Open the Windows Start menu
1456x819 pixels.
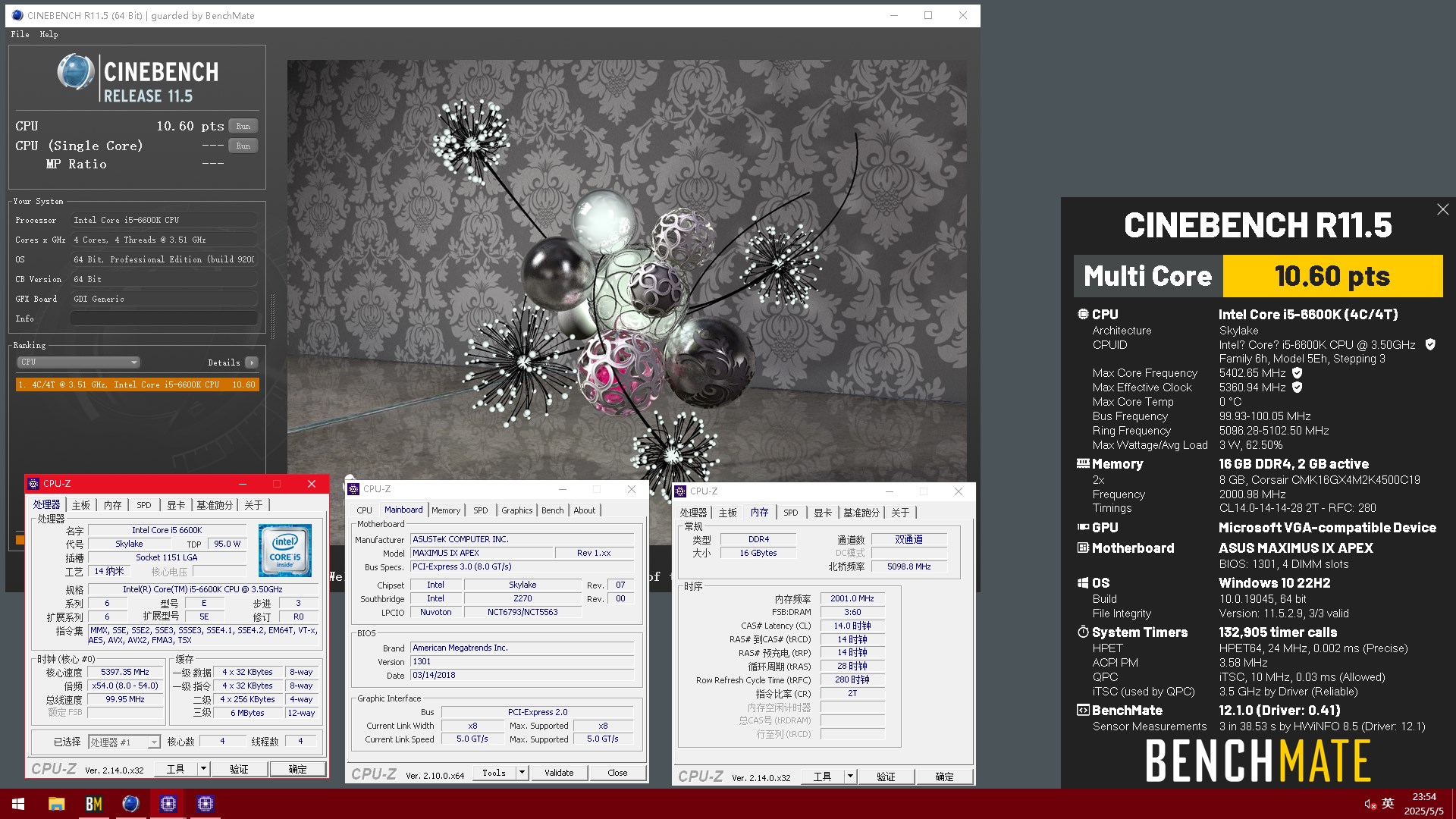pos(18,804)
